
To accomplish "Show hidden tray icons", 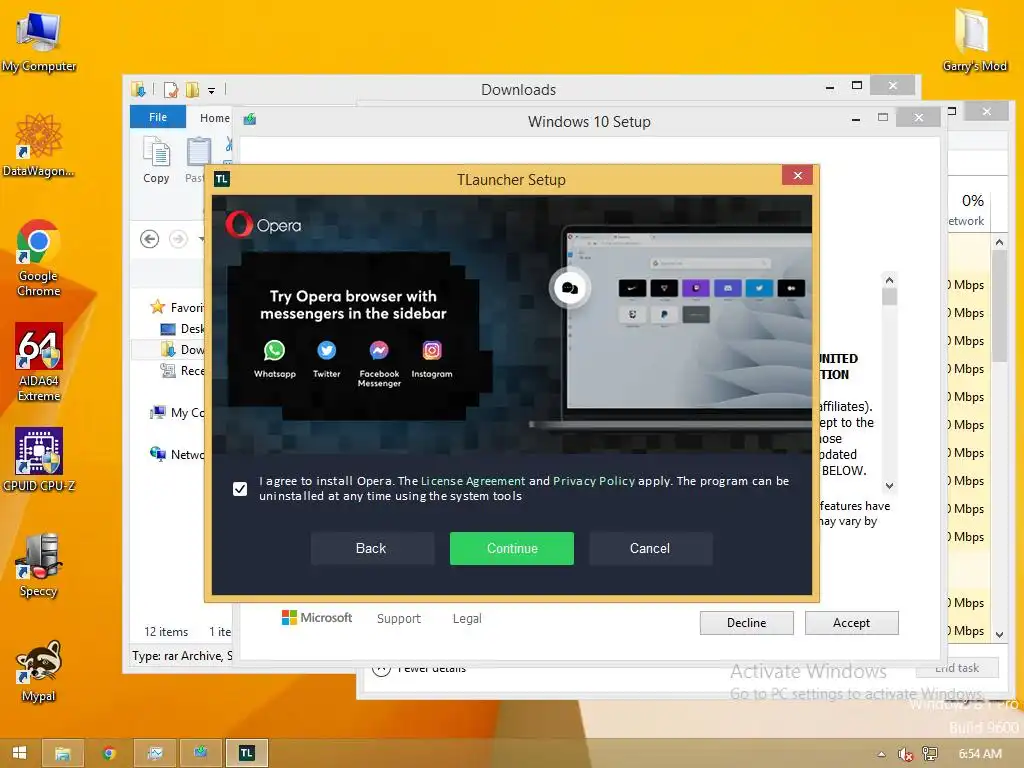I will (x=881, y=754).
